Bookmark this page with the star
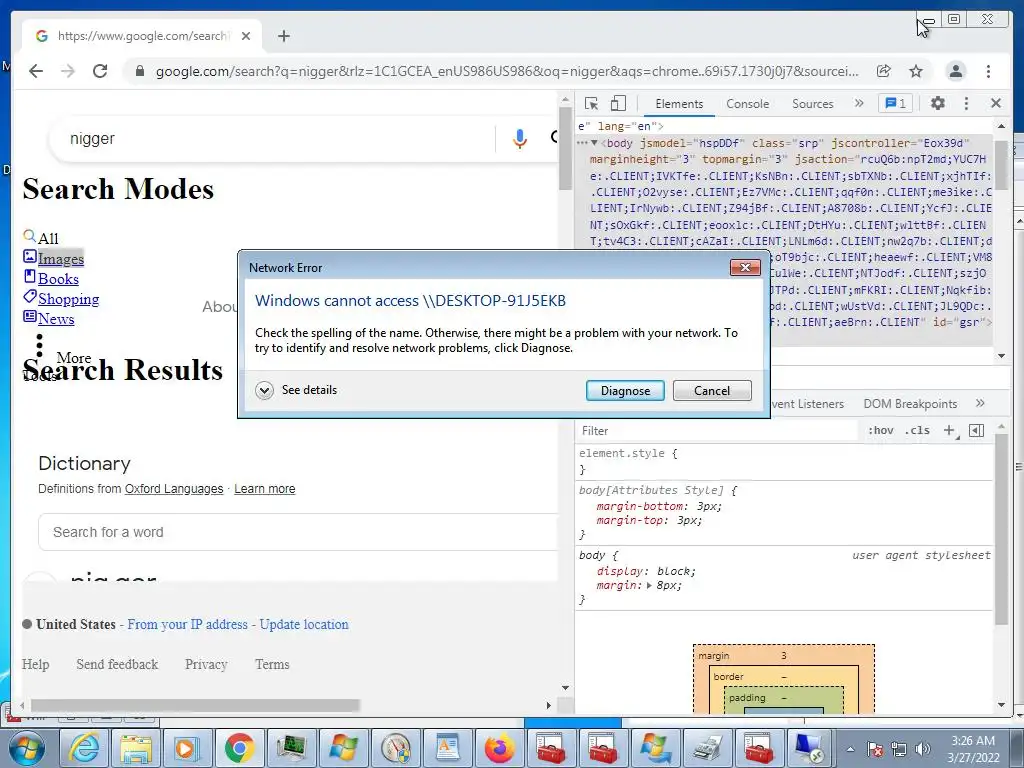The width and height of the screenshot is (1024, 768). pyautogui.click(x=916, y=71)
